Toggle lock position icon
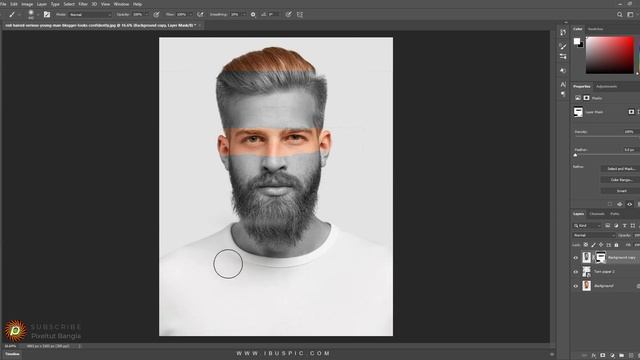 (x=601, y=245)
